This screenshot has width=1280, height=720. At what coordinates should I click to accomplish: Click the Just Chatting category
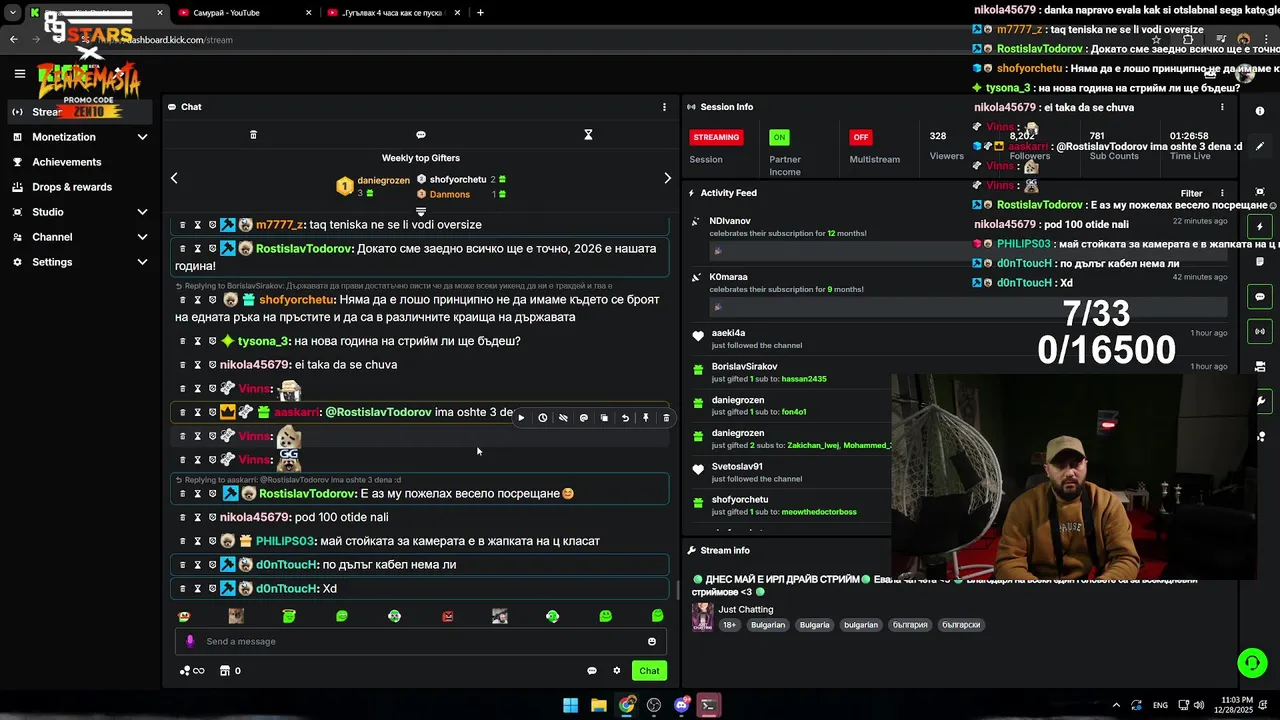click(746, 609)
